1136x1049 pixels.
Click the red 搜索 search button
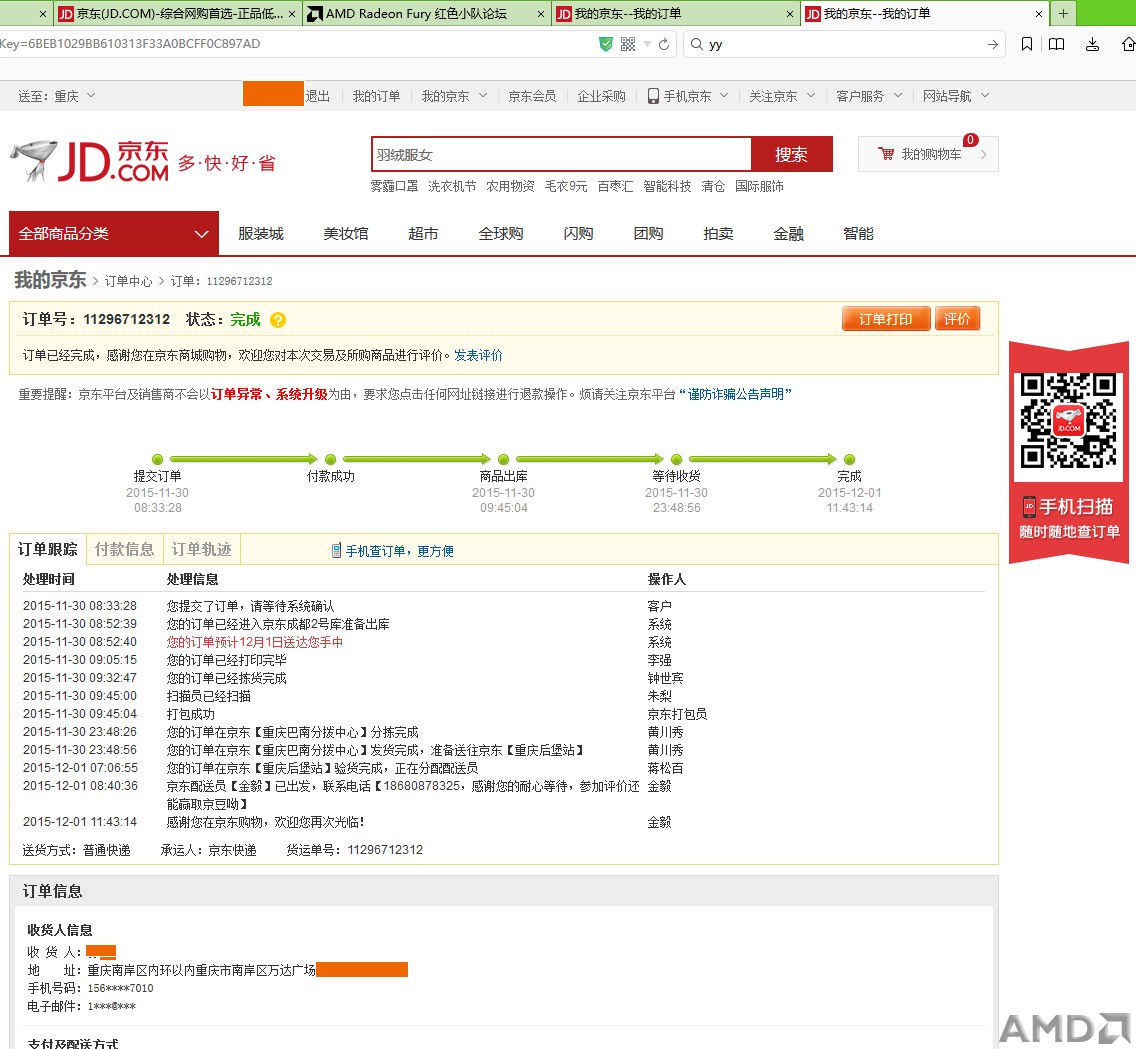point(791,154)
